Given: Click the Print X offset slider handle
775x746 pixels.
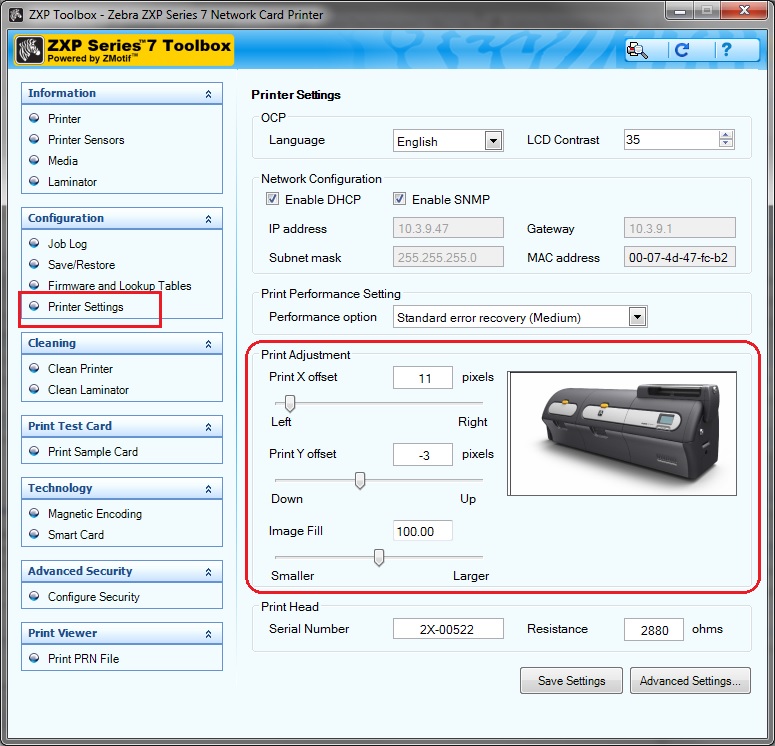Looking at the screenshot, I should 290,403.
